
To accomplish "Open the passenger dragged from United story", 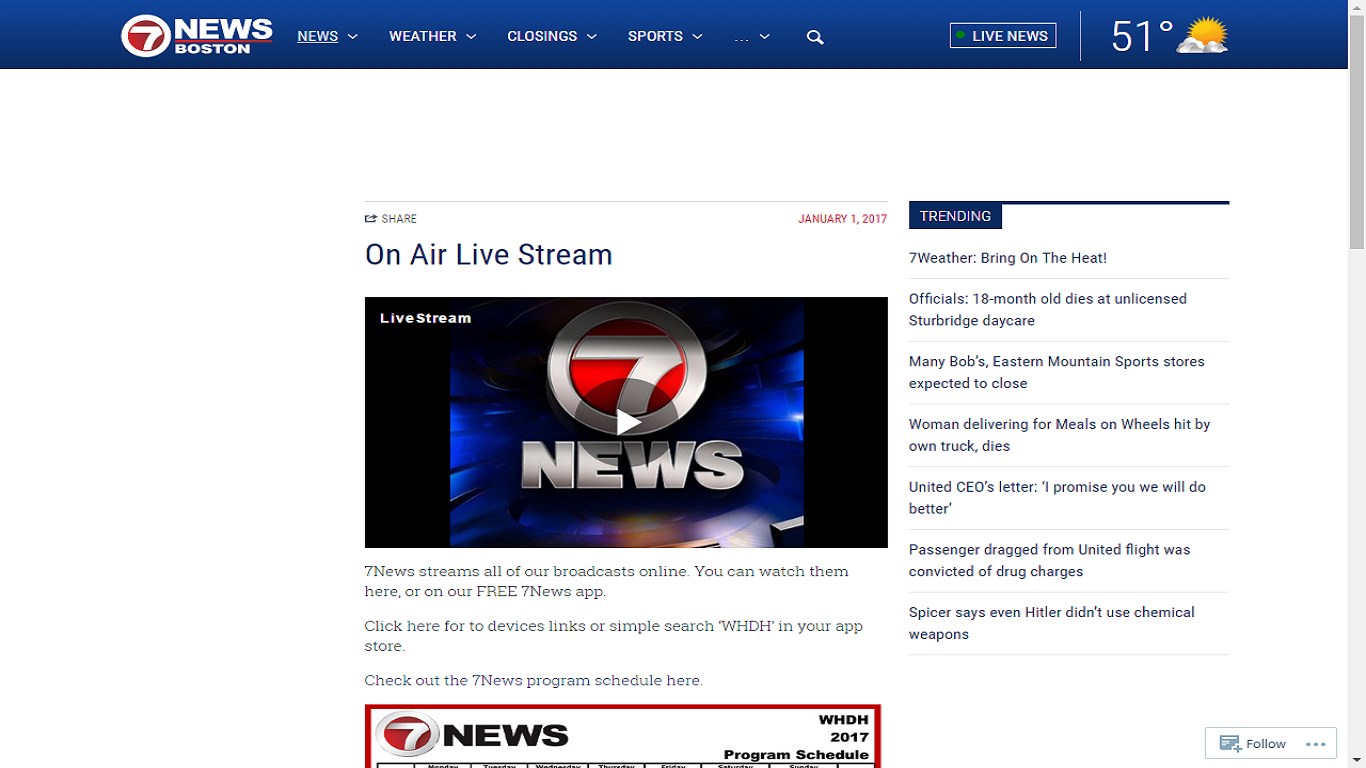I will coord(1050,561).
